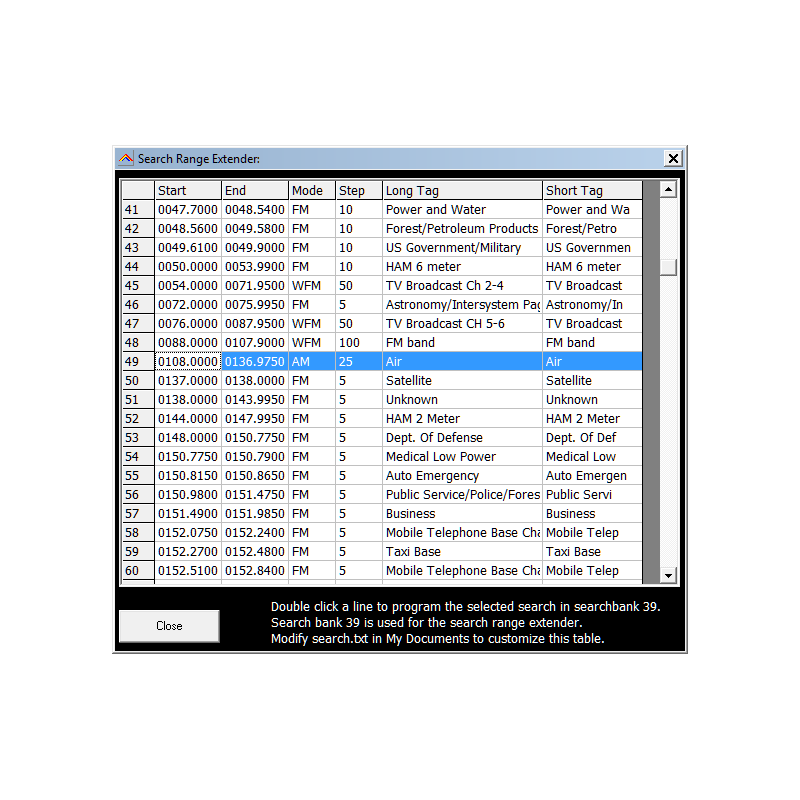The height and width of the screenshot is (800, 800).
Task: Click the Search Range Extender title bar icon
Action: click(x=126, y=158)
